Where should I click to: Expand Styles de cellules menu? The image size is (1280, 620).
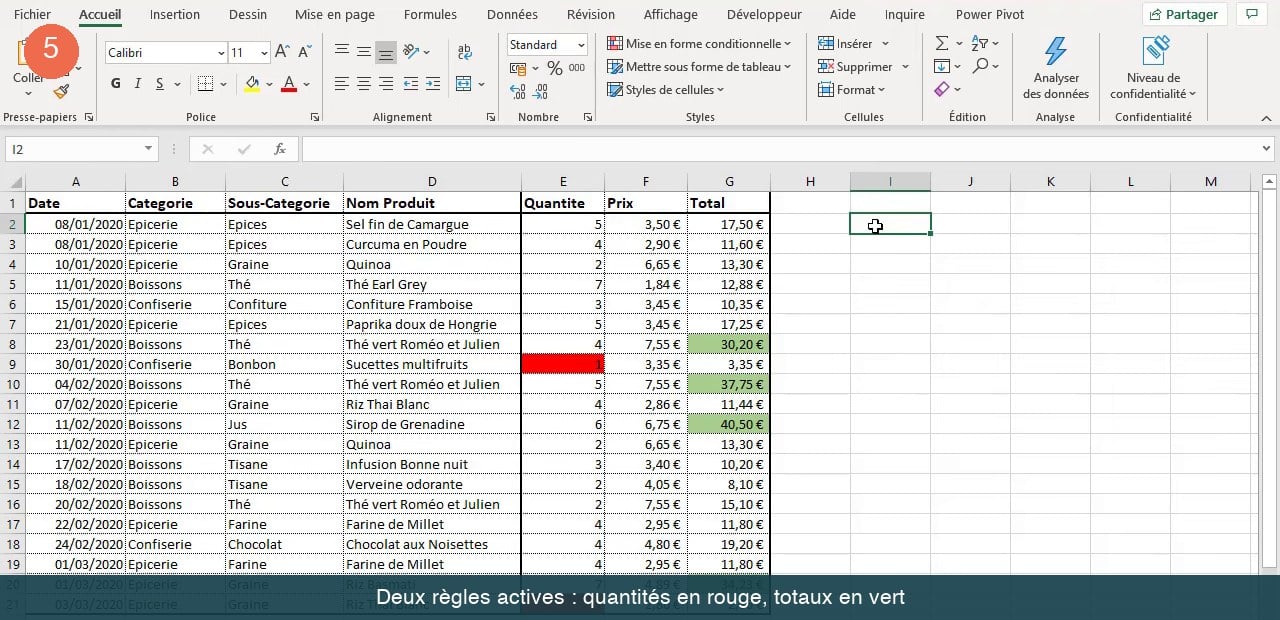click(666, 90)
